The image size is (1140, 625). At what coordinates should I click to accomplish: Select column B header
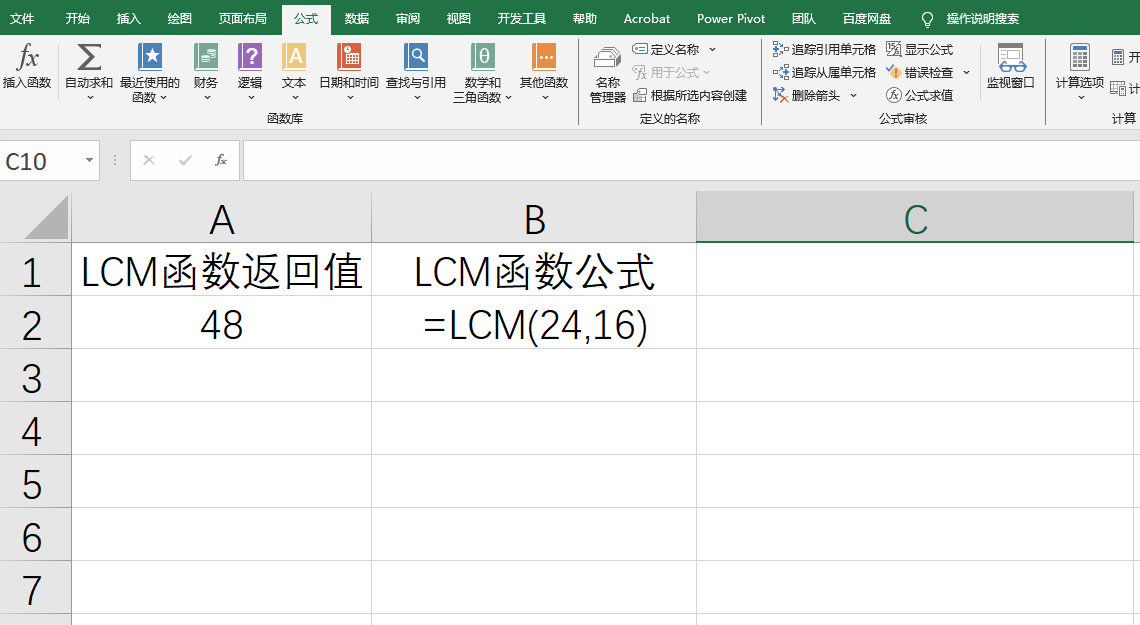(534, 218)
